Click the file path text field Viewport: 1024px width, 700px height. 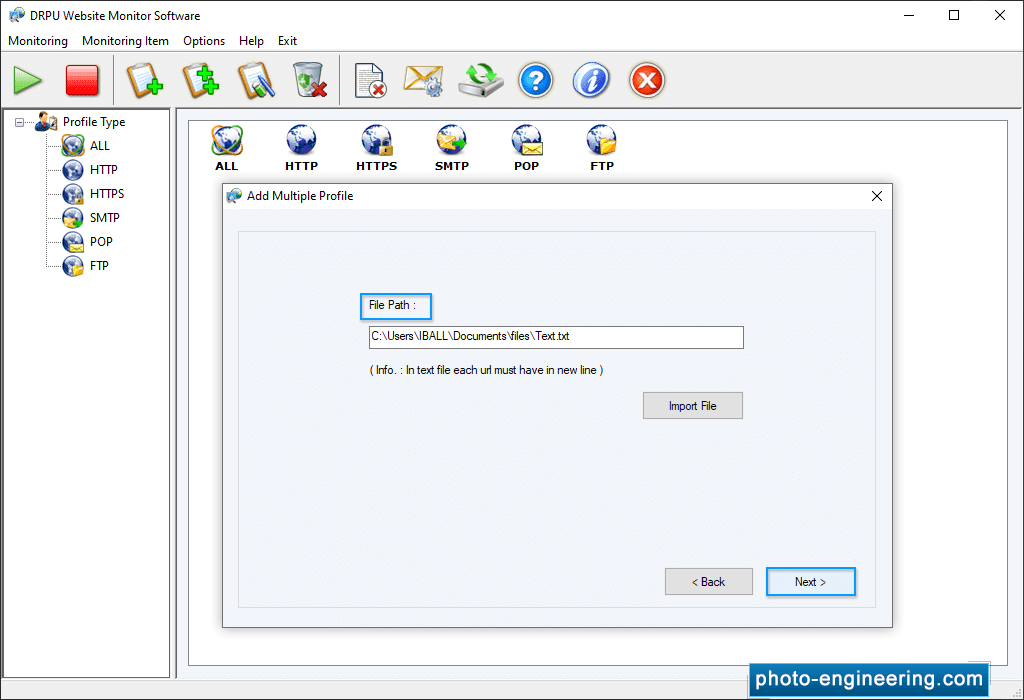click(x=556, y=337)
